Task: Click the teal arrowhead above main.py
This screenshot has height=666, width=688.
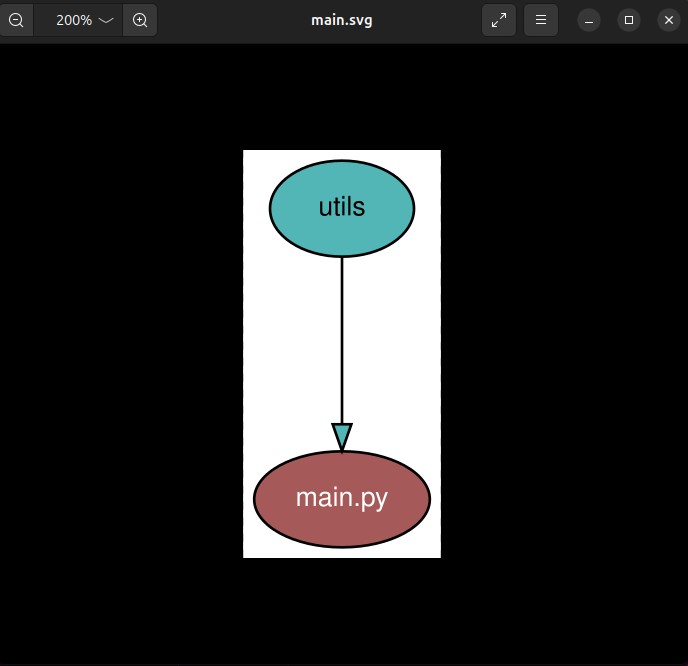Action: tap(342, 437)
